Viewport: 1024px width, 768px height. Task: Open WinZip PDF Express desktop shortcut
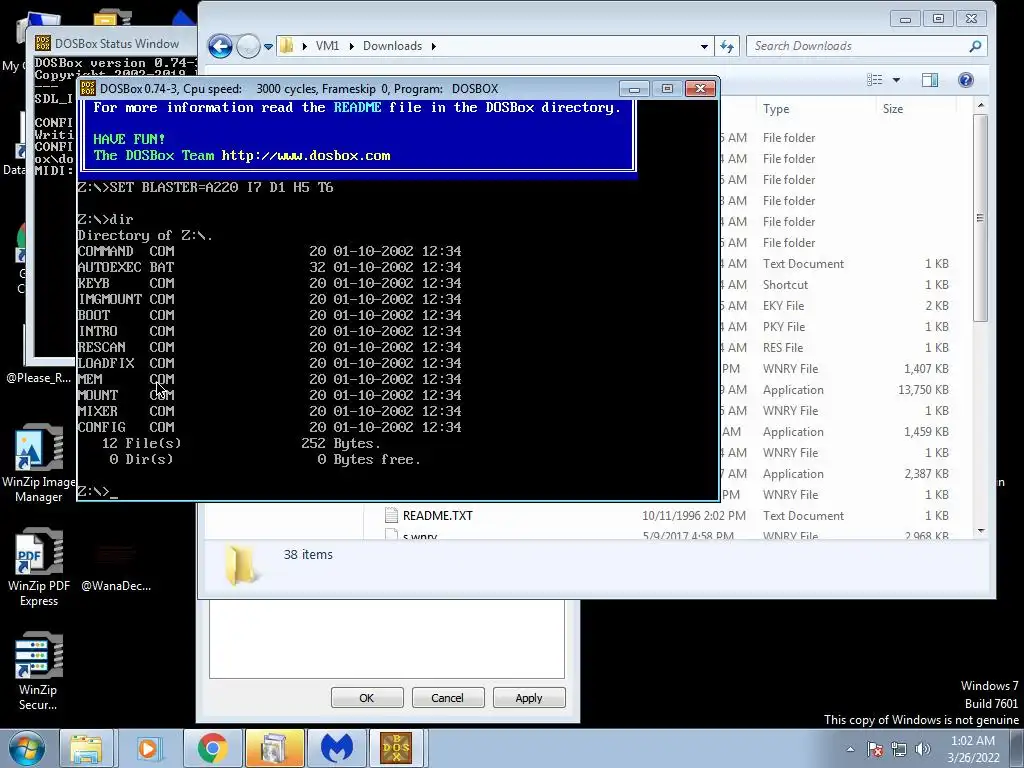(39, 568)
